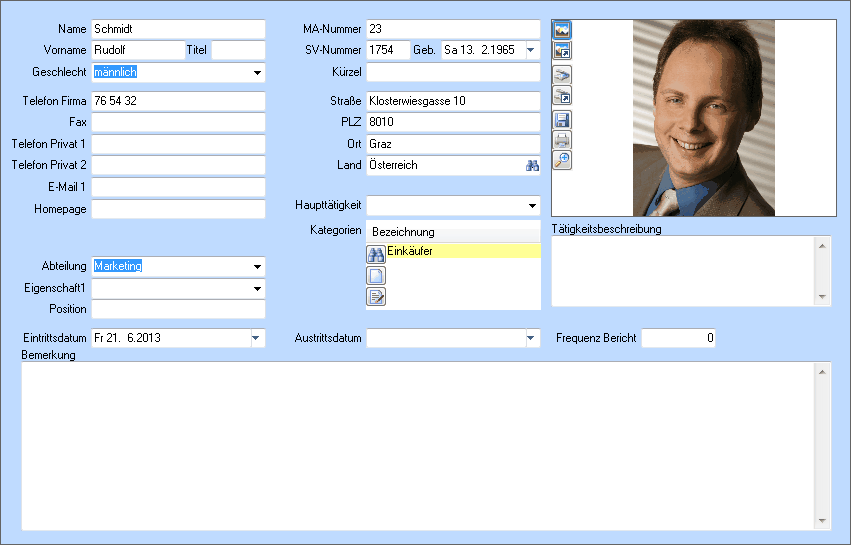Click the edit category icon with pencil
This screenshot has width=851, height=545.
[x=376, y=296]
